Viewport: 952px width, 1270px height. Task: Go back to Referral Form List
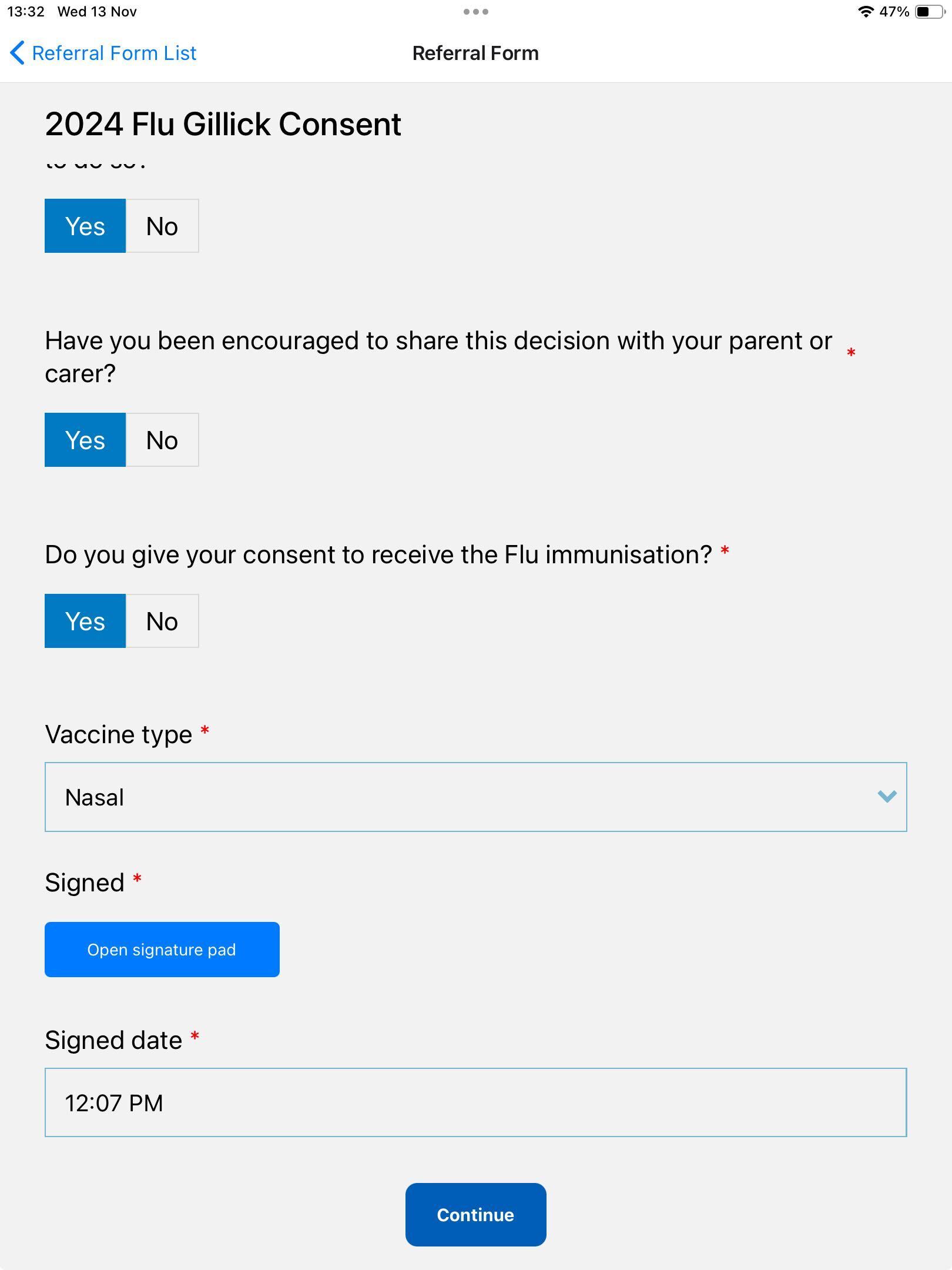coord(114,53)
